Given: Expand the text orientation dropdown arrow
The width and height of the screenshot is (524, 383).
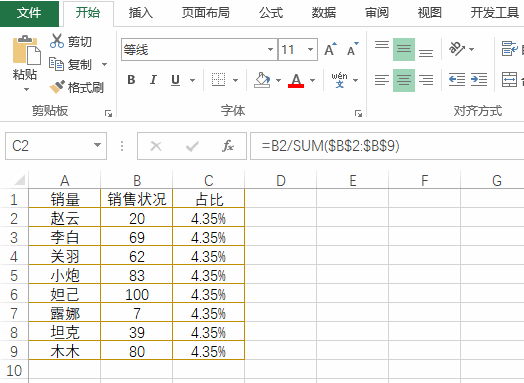Looking at the screenshot, I should 471,49.
